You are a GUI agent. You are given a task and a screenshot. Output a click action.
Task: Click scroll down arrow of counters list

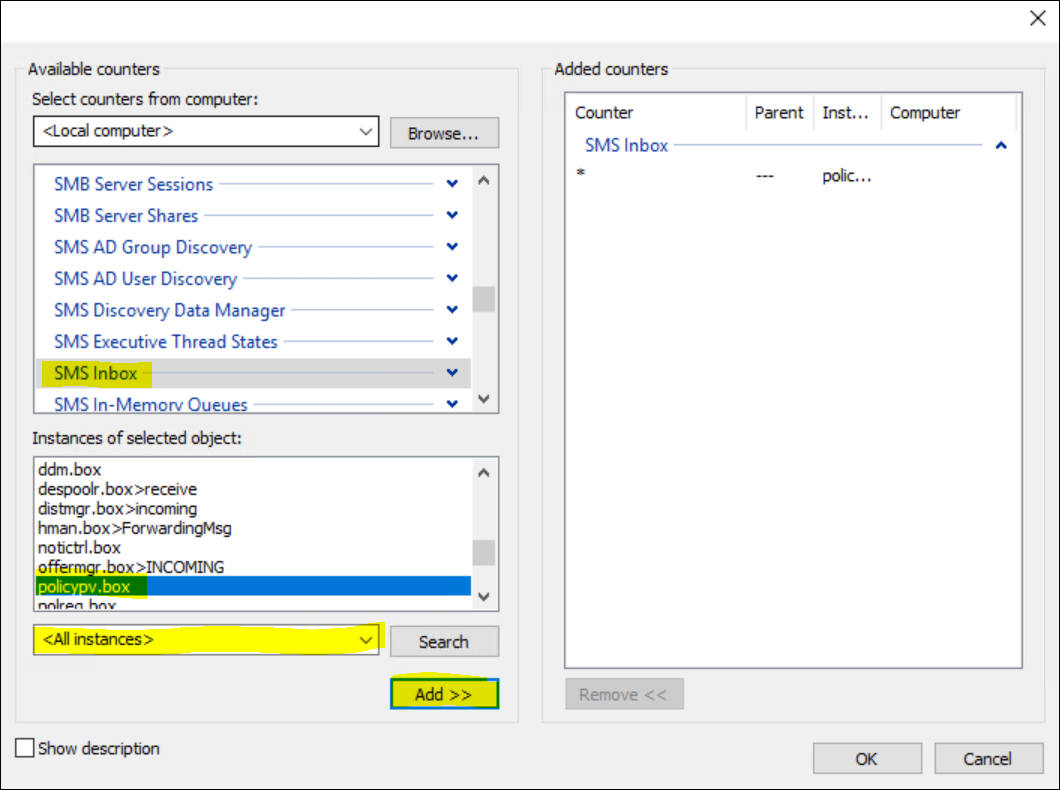click(x=483, y=399)
